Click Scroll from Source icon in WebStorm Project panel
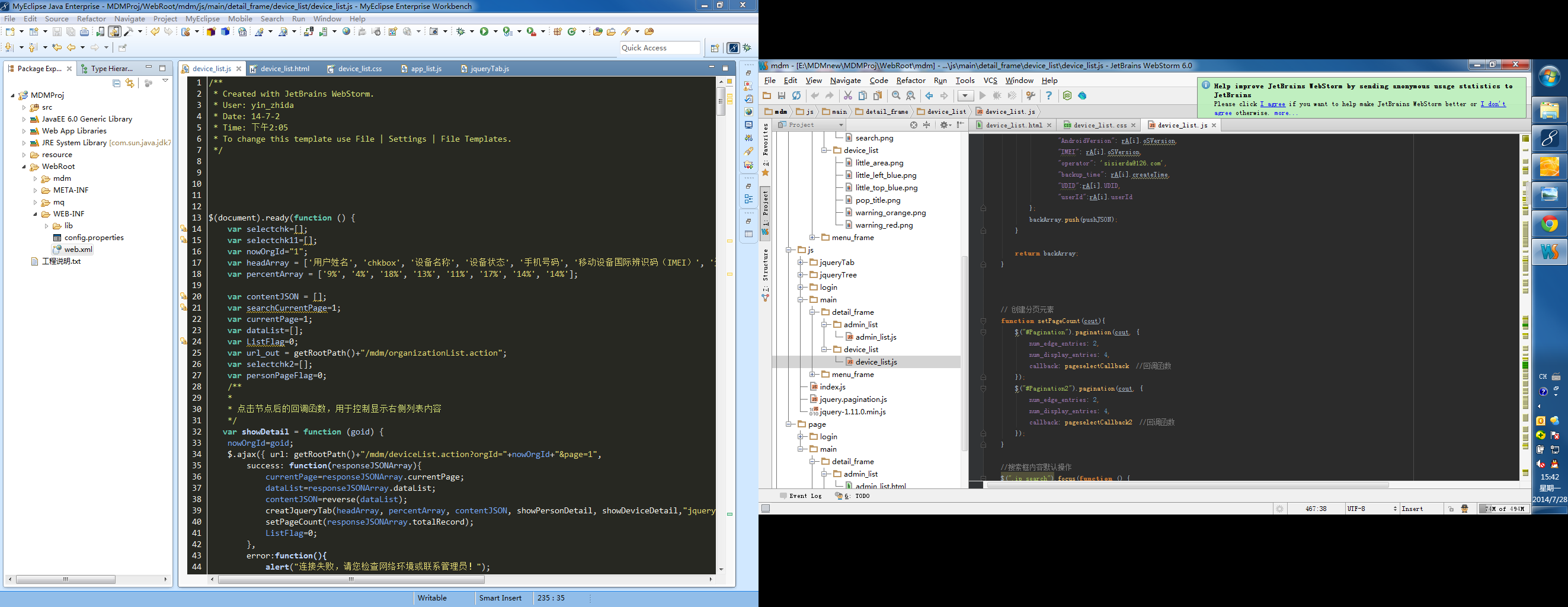The width and height of the screenshot is (1568, 607). [x=914, y=125]
